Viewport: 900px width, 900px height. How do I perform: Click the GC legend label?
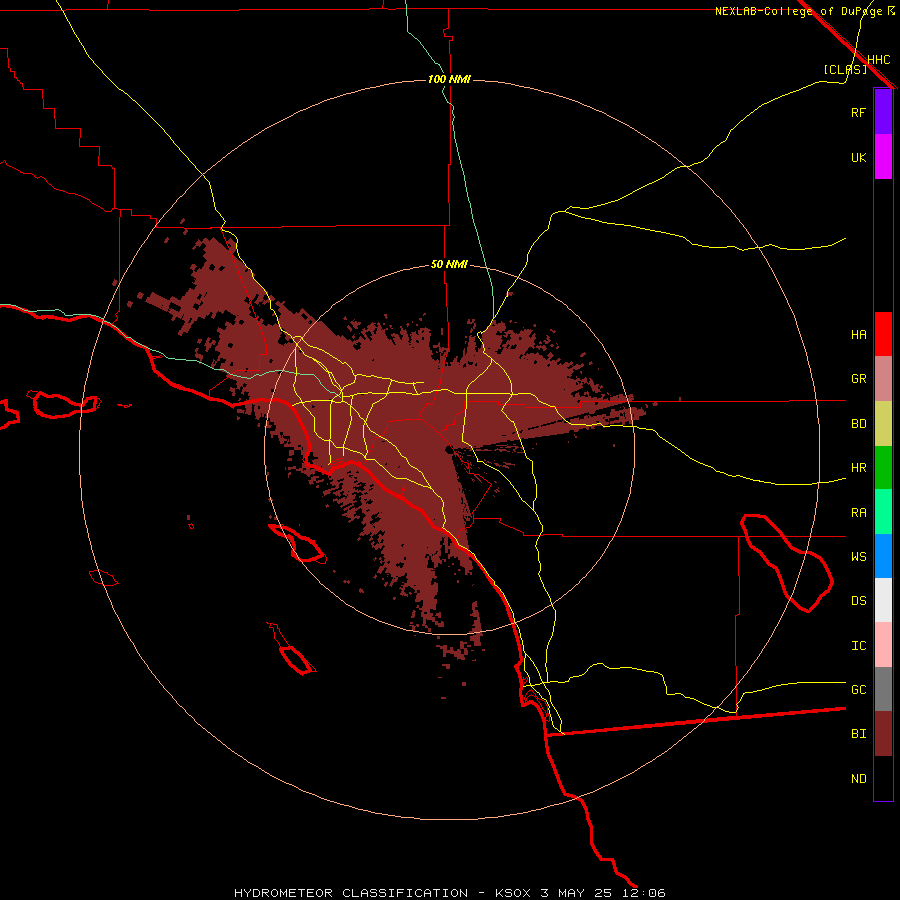[x=858, y=690]
